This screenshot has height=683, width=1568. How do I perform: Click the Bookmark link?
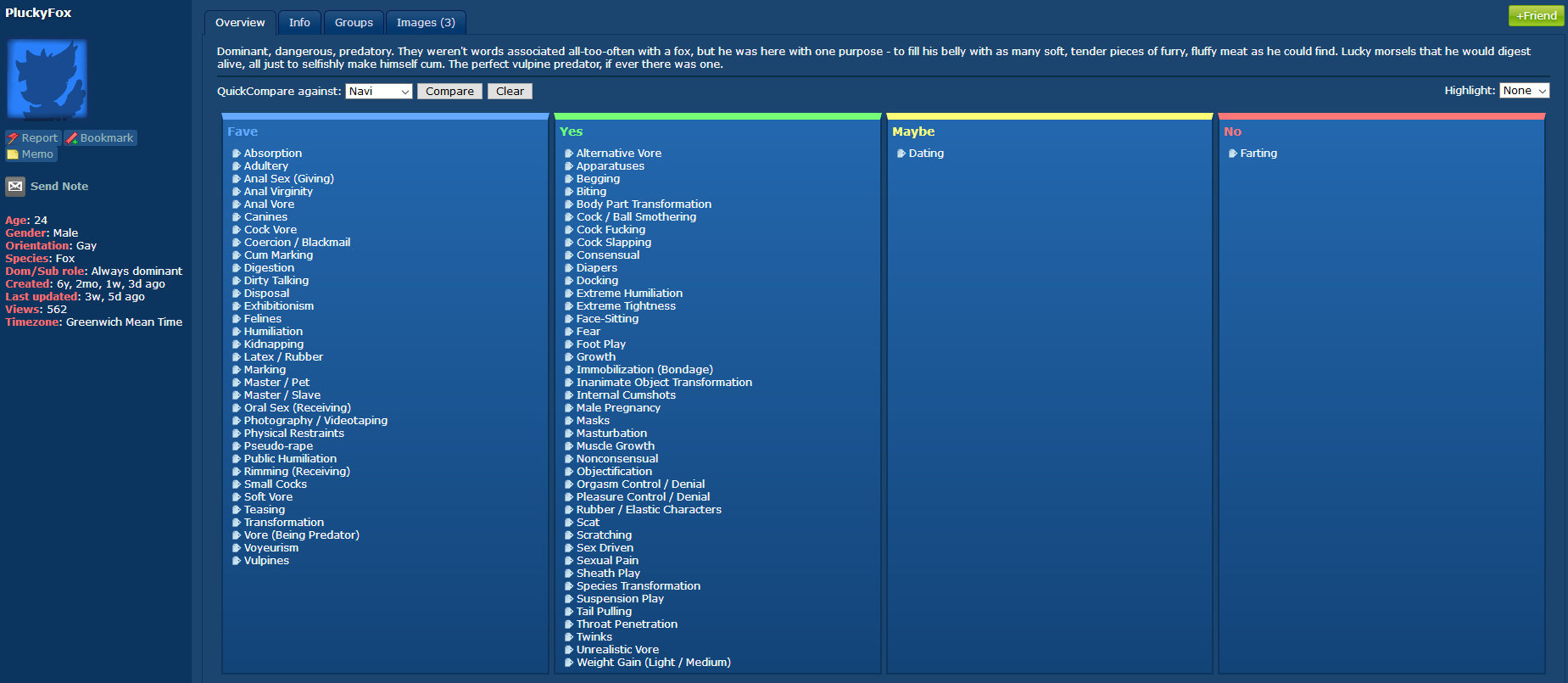[107, 138]
